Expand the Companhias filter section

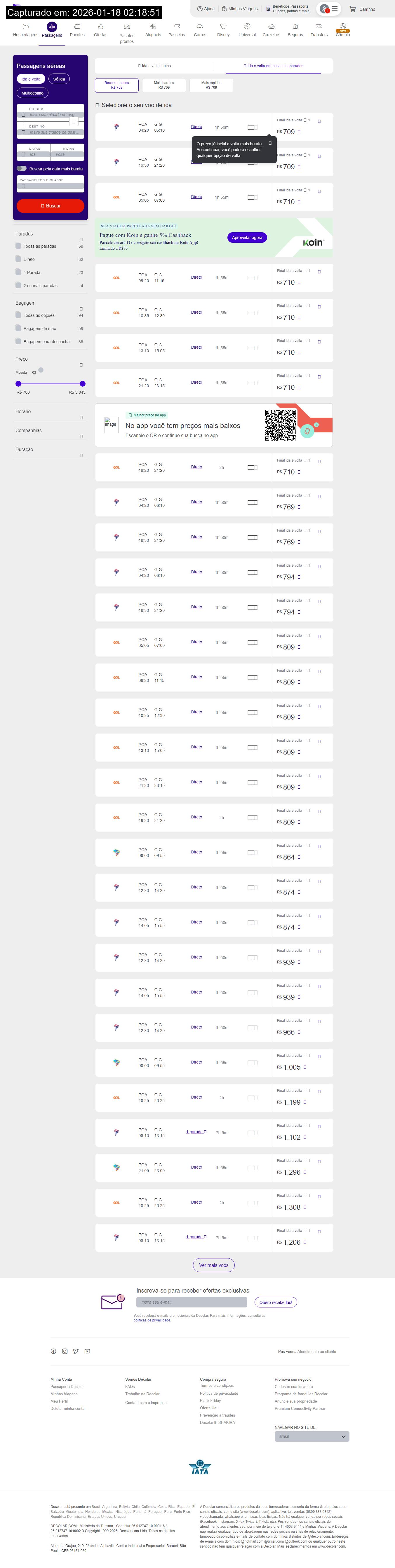point(81,436)
